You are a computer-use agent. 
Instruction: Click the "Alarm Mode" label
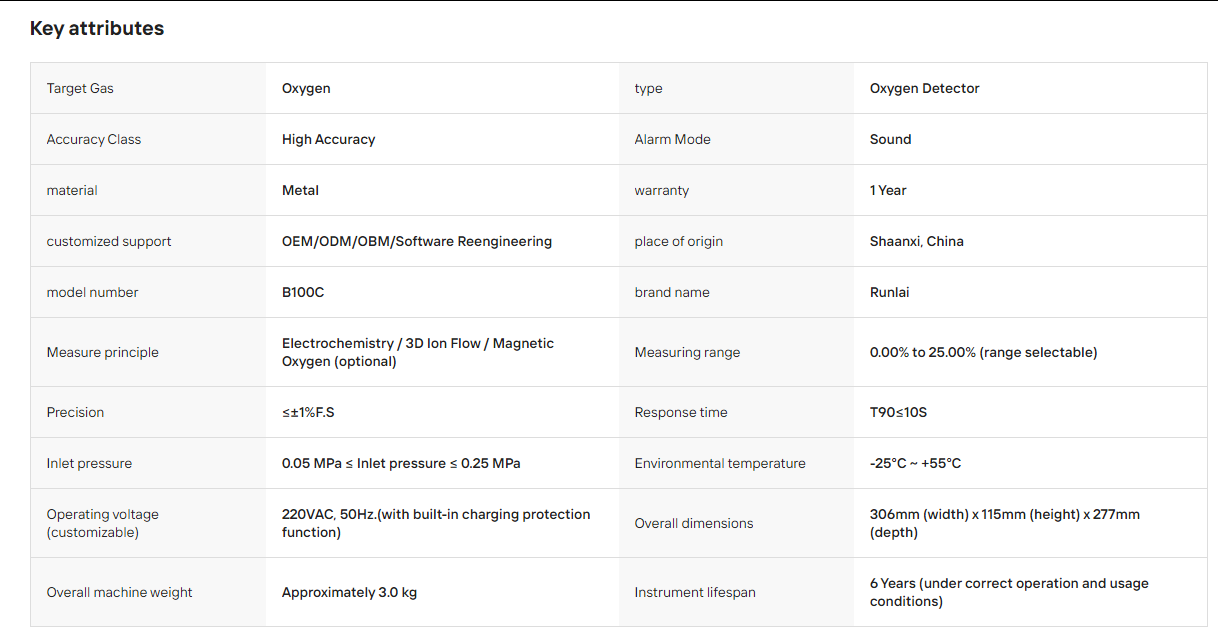673,139
